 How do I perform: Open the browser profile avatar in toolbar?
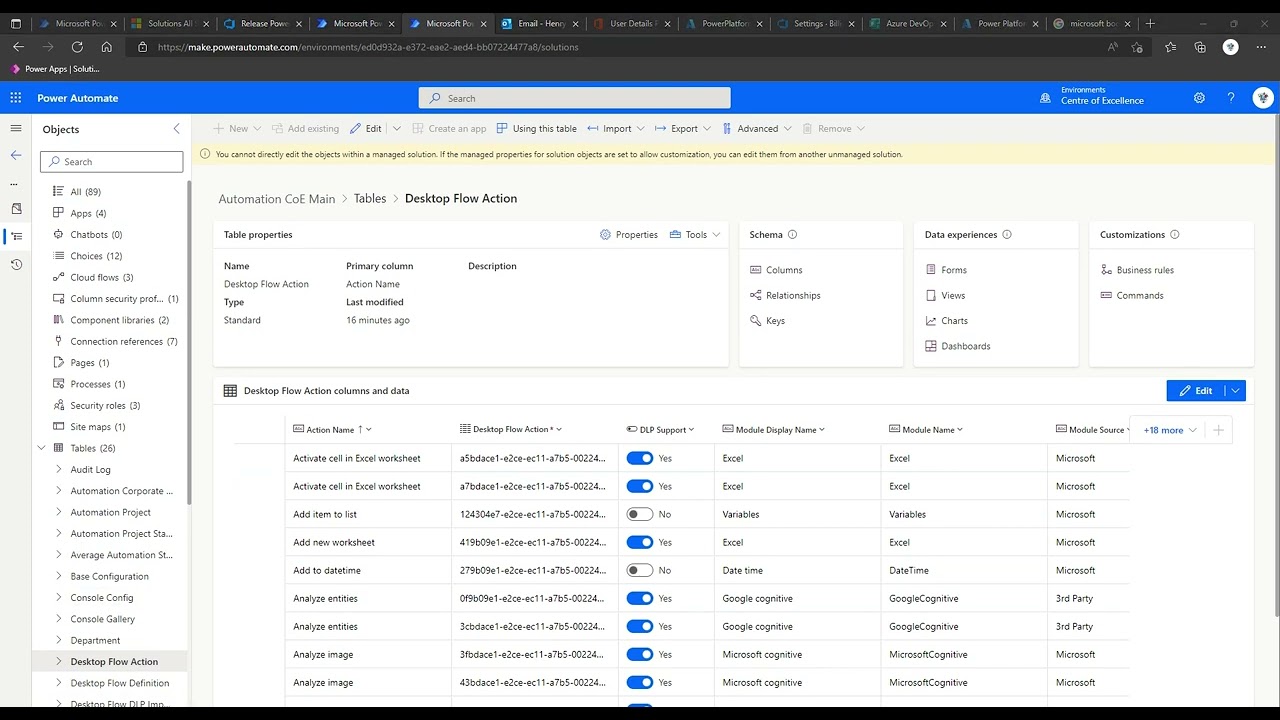pyautogui.click(x=1231, y=47)
